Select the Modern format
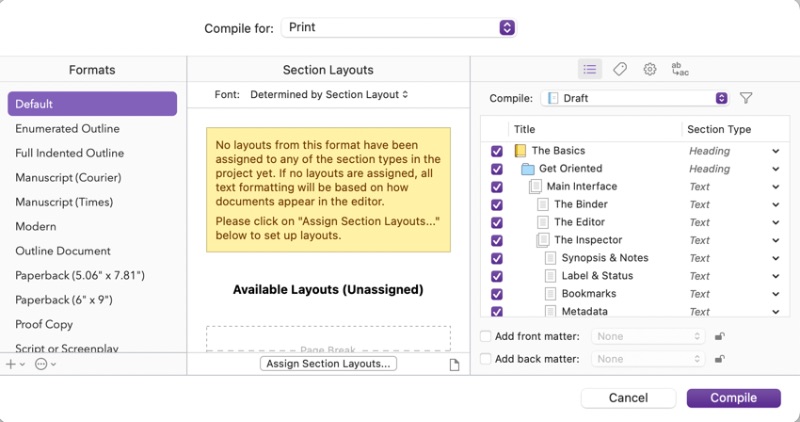800x422 pixels. tap(36, 227)
